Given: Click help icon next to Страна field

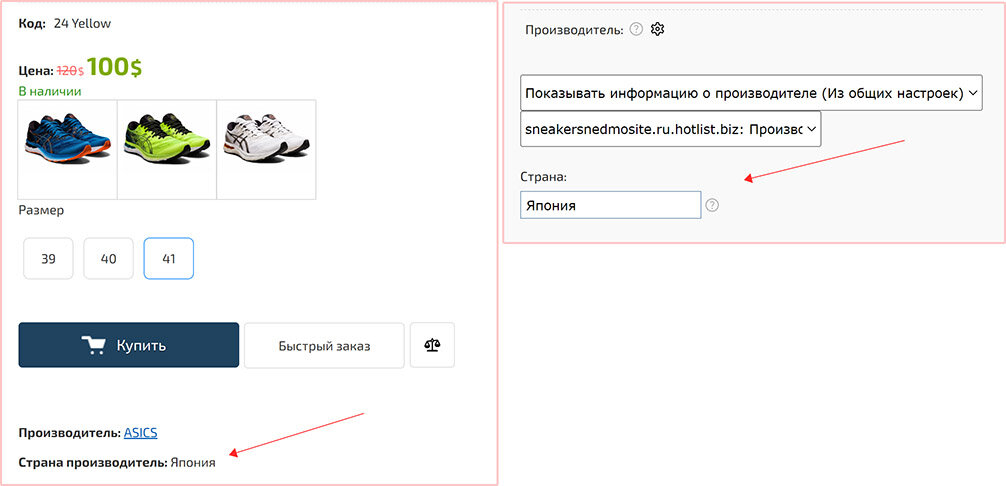Looking at the screenshot, I should [712, 205].
